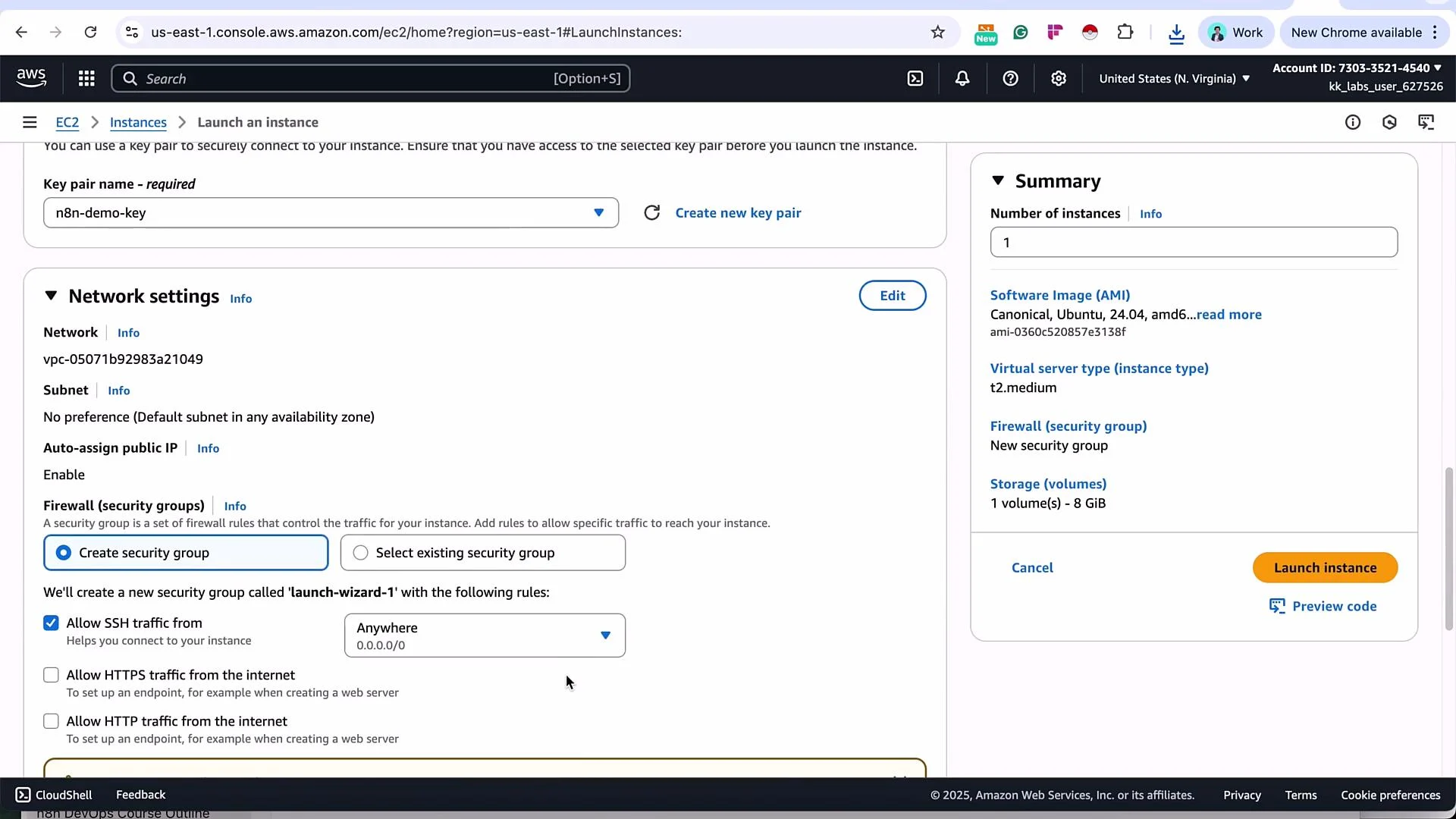This screenshot has height=819, width=1456.
Task: Focus the AWS console search box
Action: point(371,78)
